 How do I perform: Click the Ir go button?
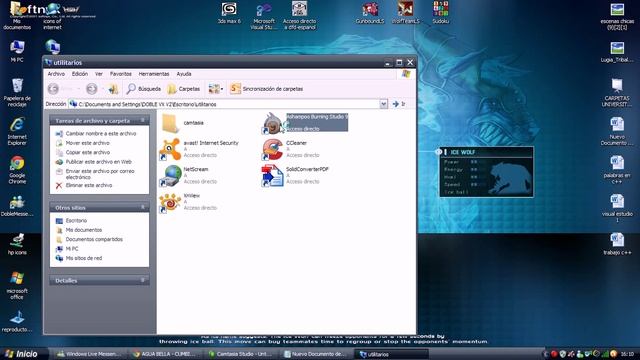point(399,104)
